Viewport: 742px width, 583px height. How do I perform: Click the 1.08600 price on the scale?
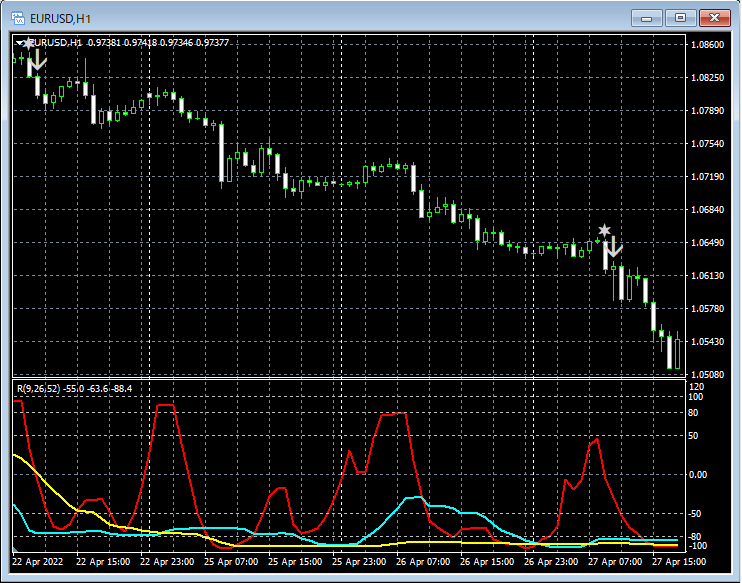tap(707, 45)
